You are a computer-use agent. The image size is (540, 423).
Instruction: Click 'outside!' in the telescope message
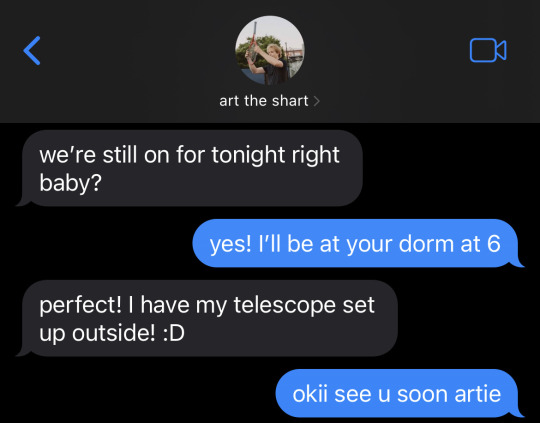pyautogui.click(x=114, y=333)
